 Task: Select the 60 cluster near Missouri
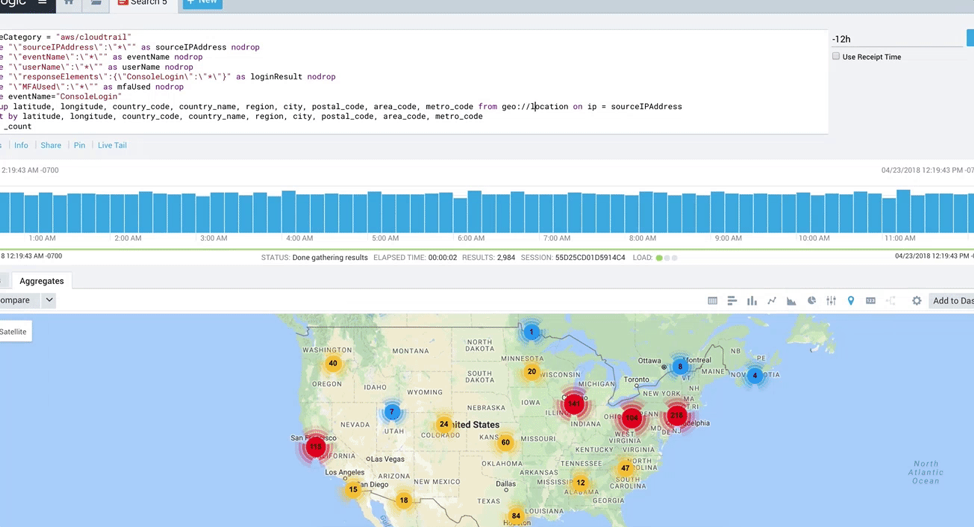click(x=506, y=442)
